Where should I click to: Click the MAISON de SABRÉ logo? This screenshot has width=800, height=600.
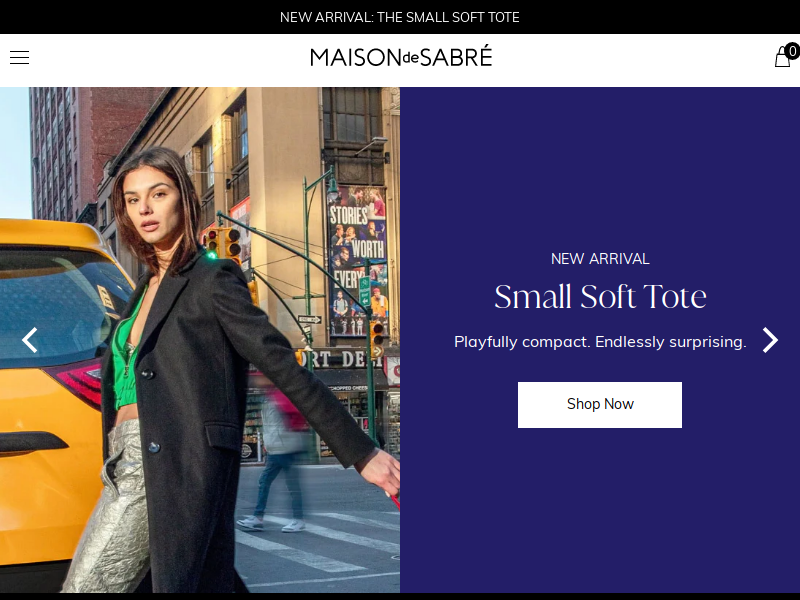(x=401, y=57)
